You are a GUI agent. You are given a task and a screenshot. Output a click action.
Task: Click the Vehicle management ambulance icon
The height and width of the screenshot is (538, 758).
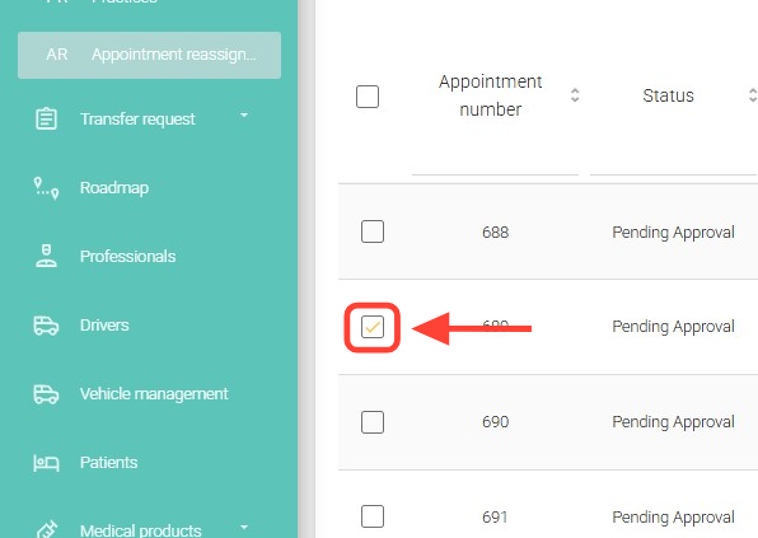tap(46, 394)
